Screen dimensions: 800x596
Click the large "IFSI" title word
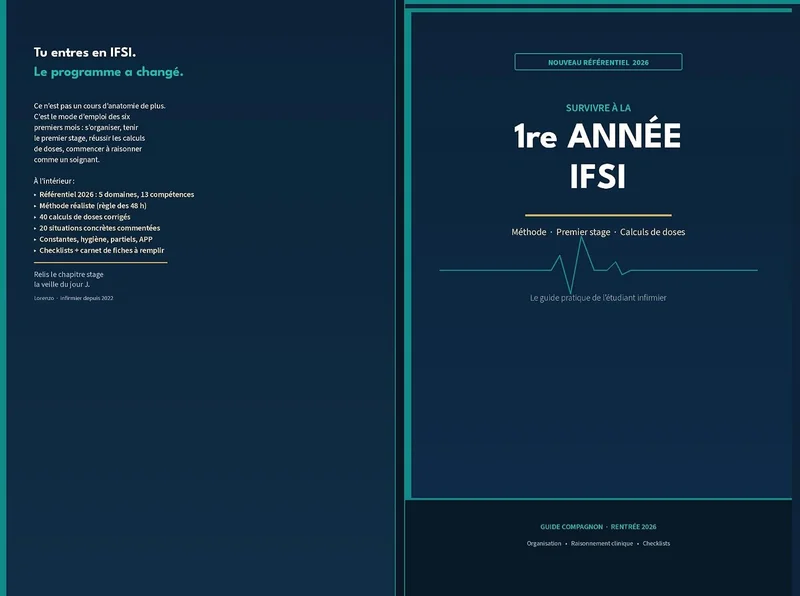(x=597, y=177)
